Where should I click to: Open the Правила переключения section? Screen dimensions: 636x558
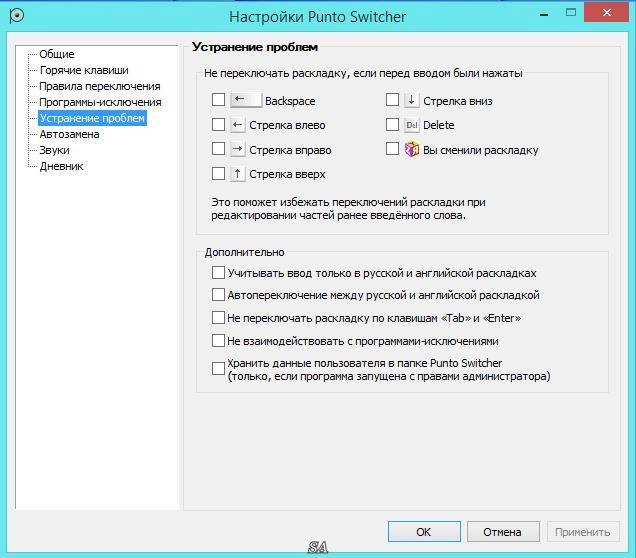[x=100, y=86]
